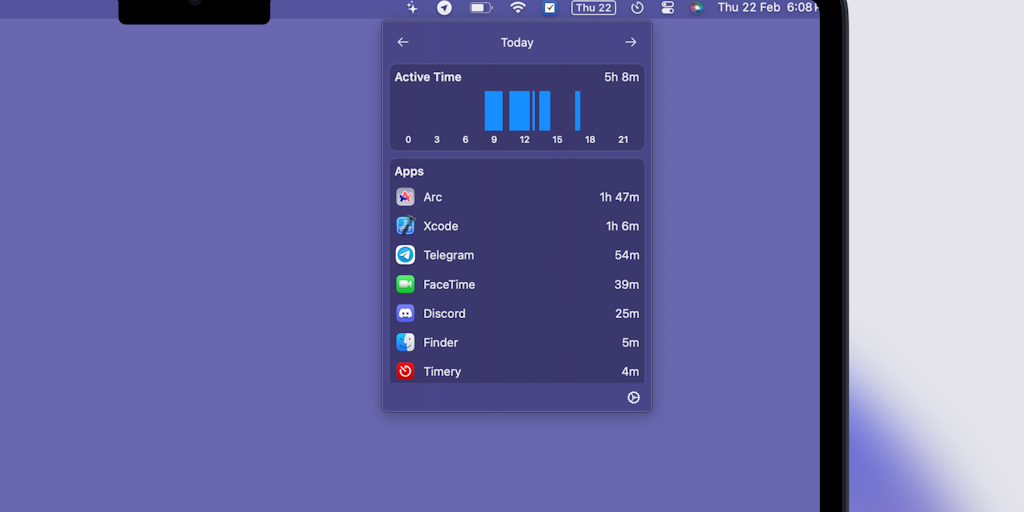Click the Discord app icon
The height and width of the screenshot is (512, 1024).
[x=406, y=313]
